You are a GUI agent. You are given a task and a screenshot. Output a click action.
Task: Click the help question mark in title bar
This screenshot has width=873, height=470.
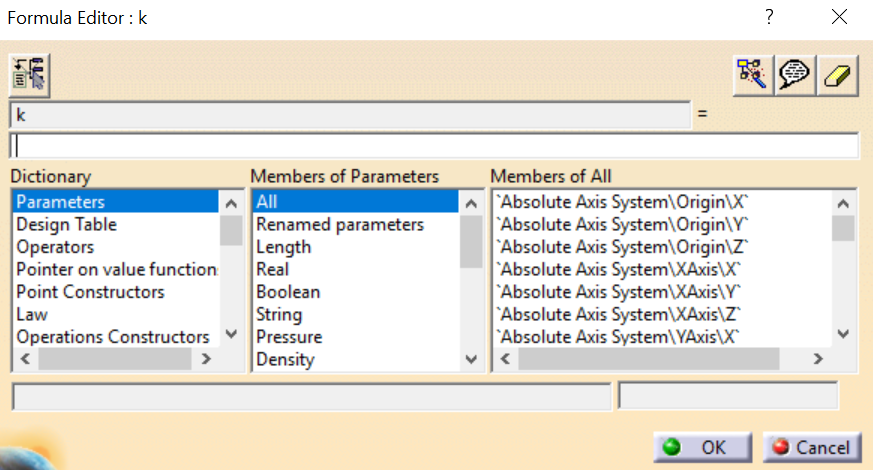pyautogui.click(x=769, y=17)
